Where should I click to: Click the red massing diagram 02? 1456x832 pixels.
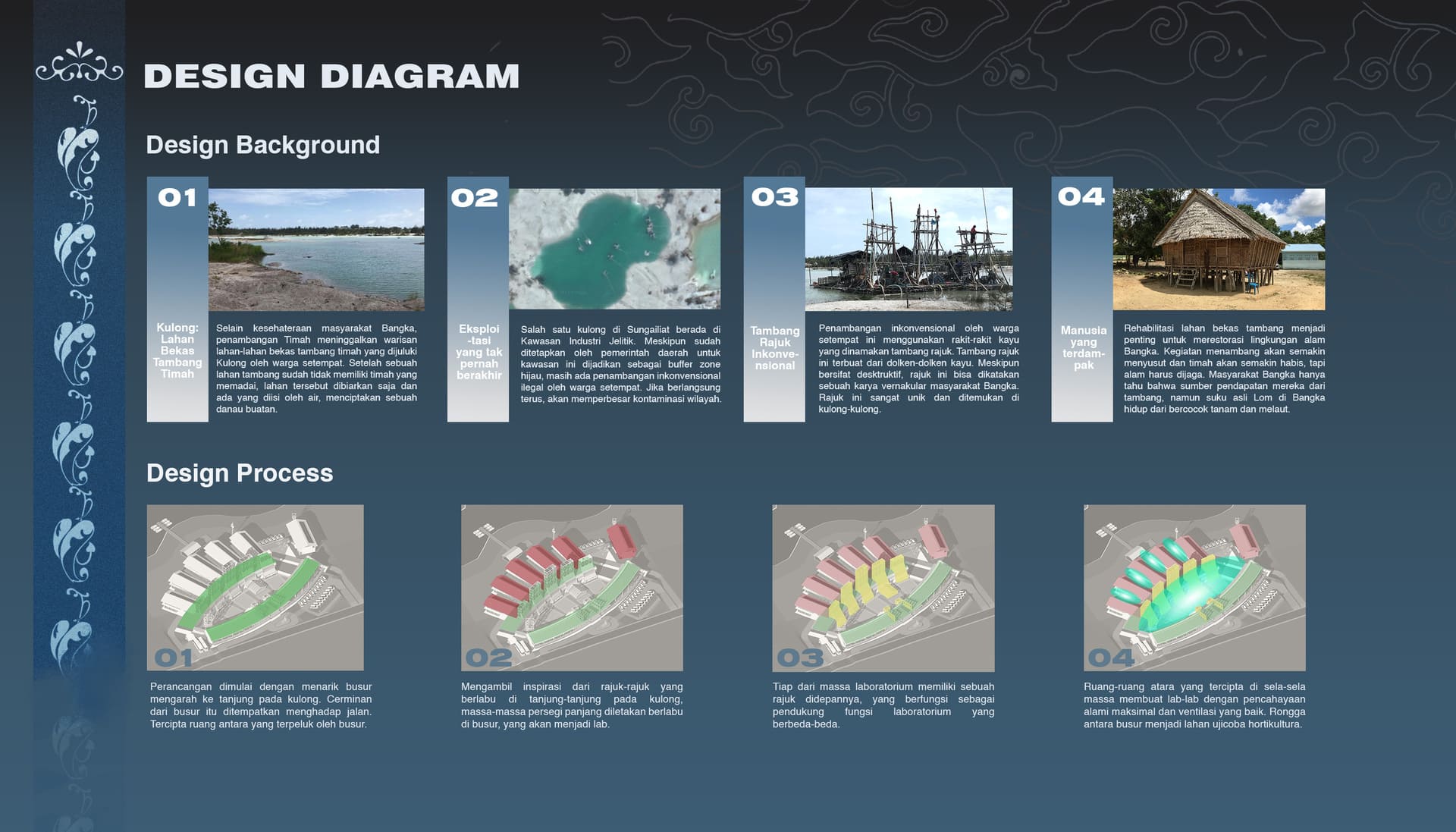(572, 588)
